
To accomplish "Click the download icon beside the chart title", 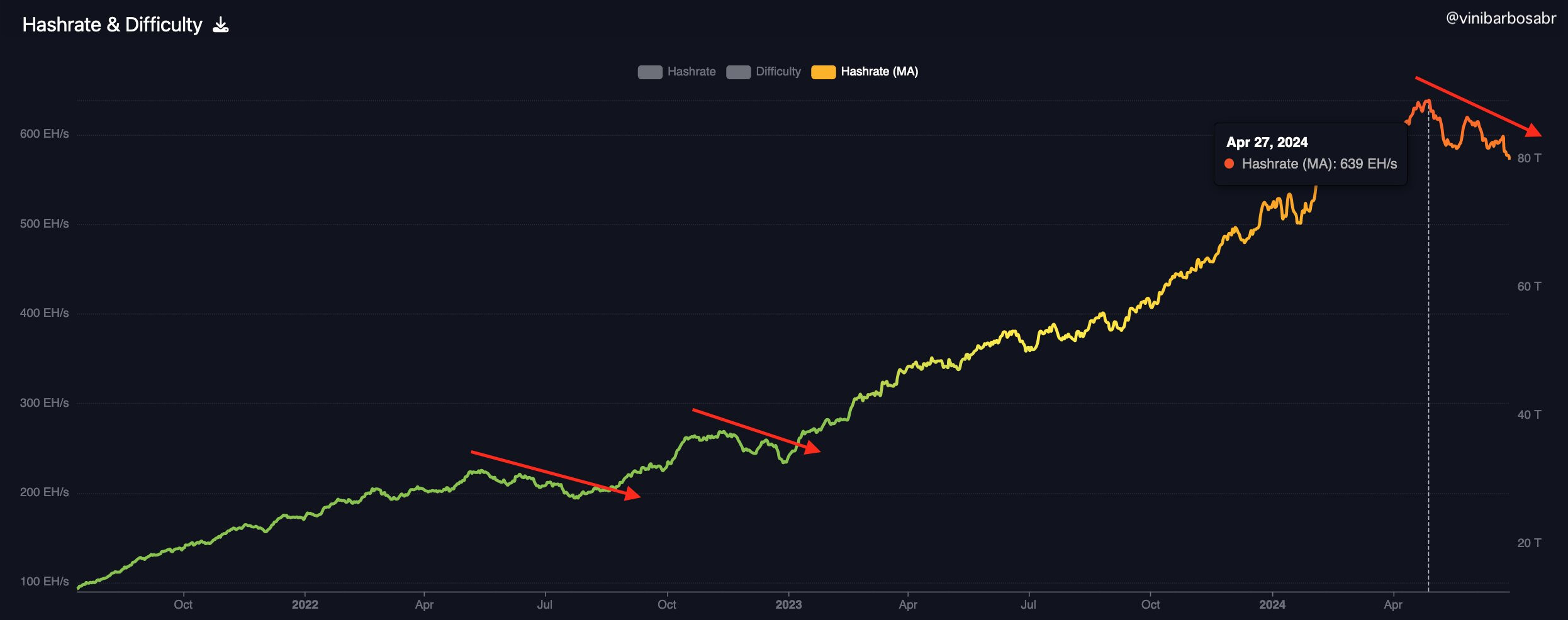I will coord(221,25).
